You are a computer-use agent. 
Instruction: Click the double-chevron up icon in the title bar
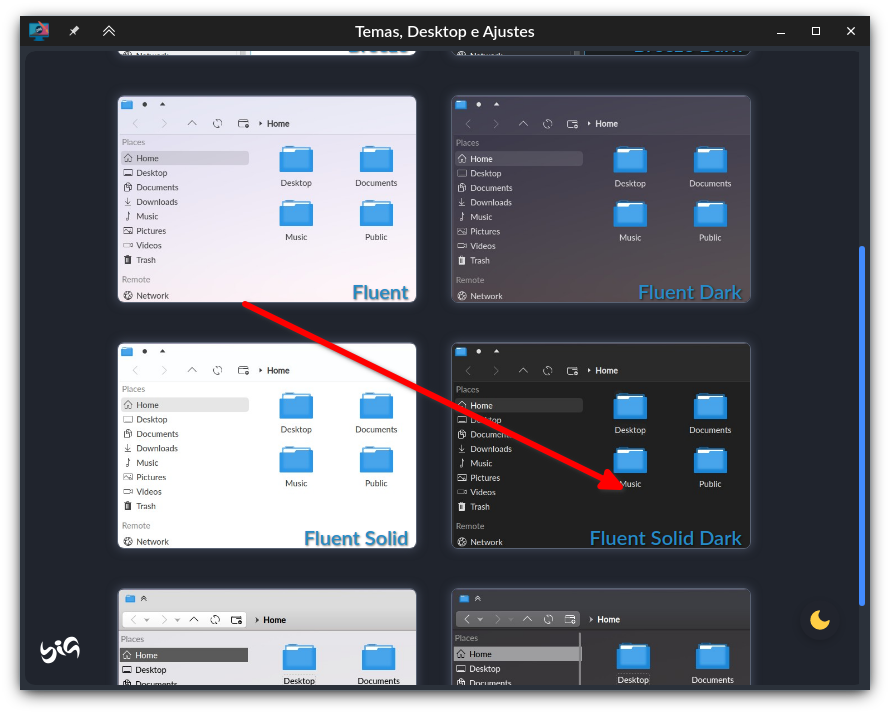point(109,31)
